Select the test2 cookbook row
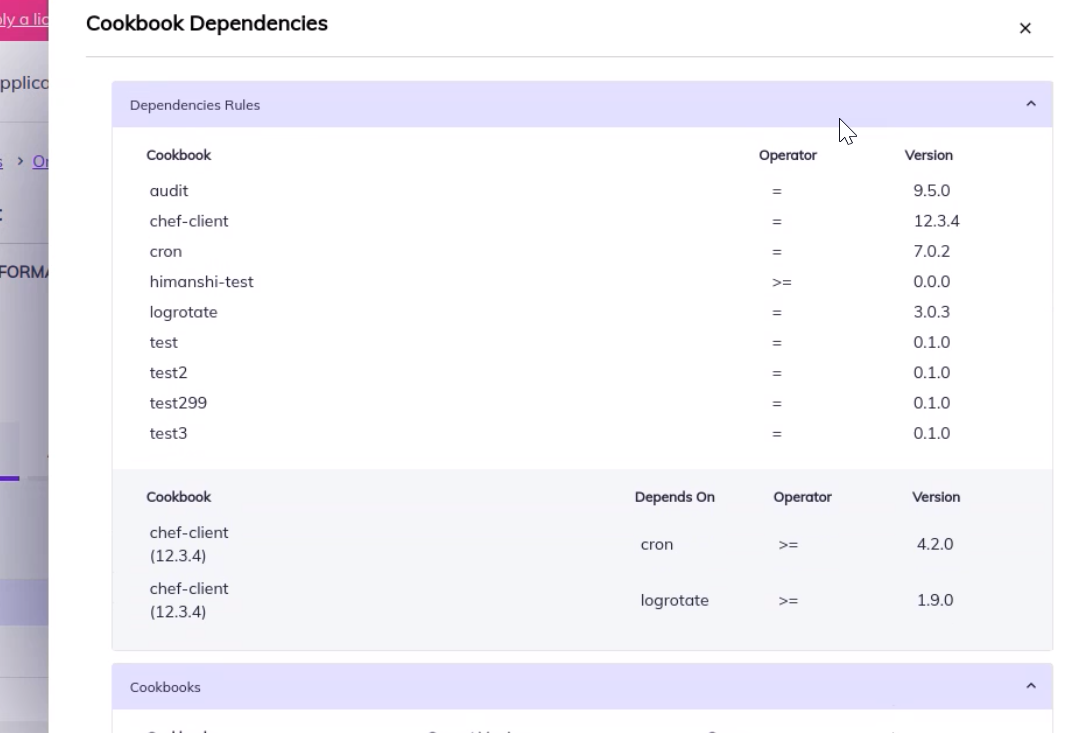 point(168,372)
